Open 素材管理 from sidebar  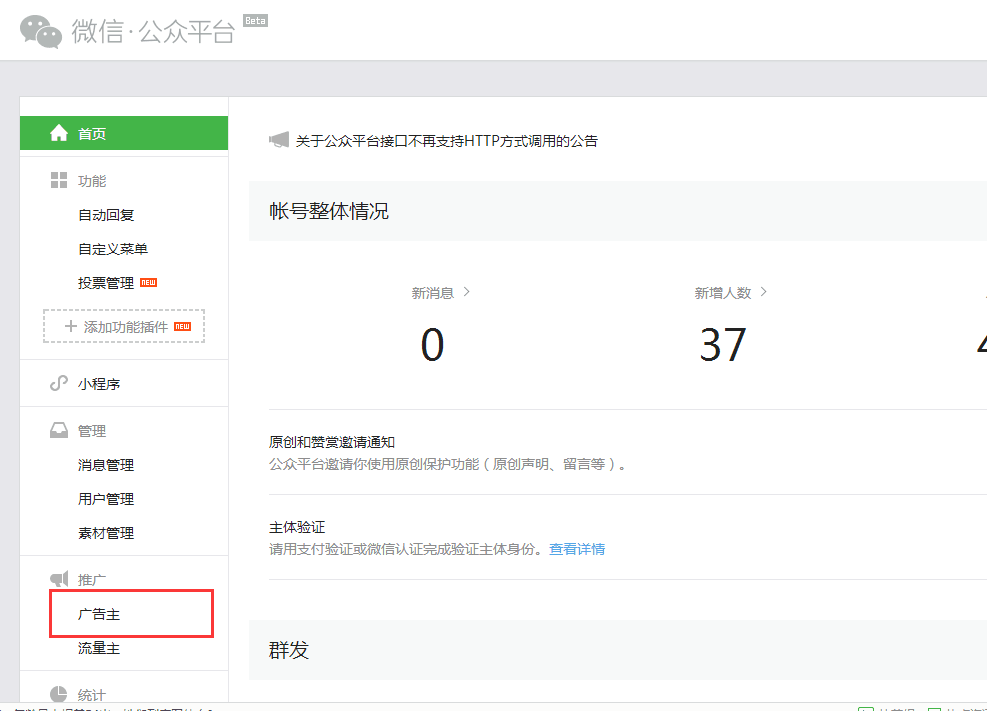106,533
